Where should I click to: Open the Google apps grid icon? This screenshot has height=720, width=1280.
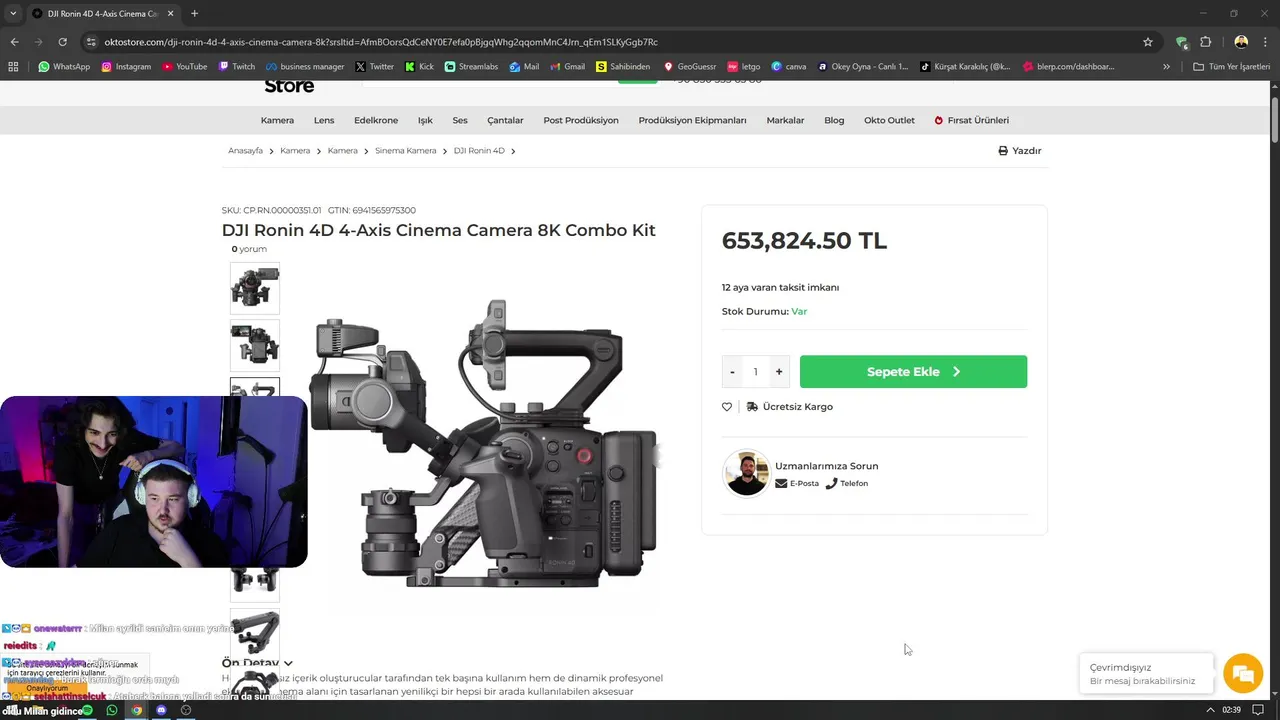(x=13, y=67)
